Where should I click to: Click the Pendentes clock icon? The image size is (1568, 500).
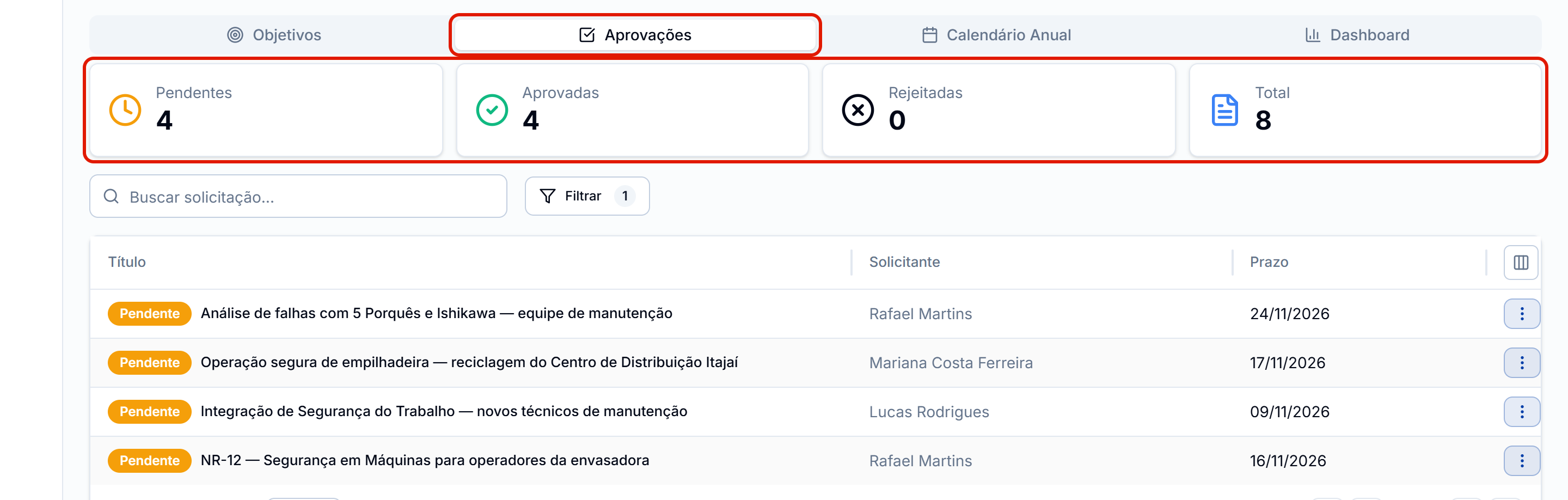click(x=125, y=110)
